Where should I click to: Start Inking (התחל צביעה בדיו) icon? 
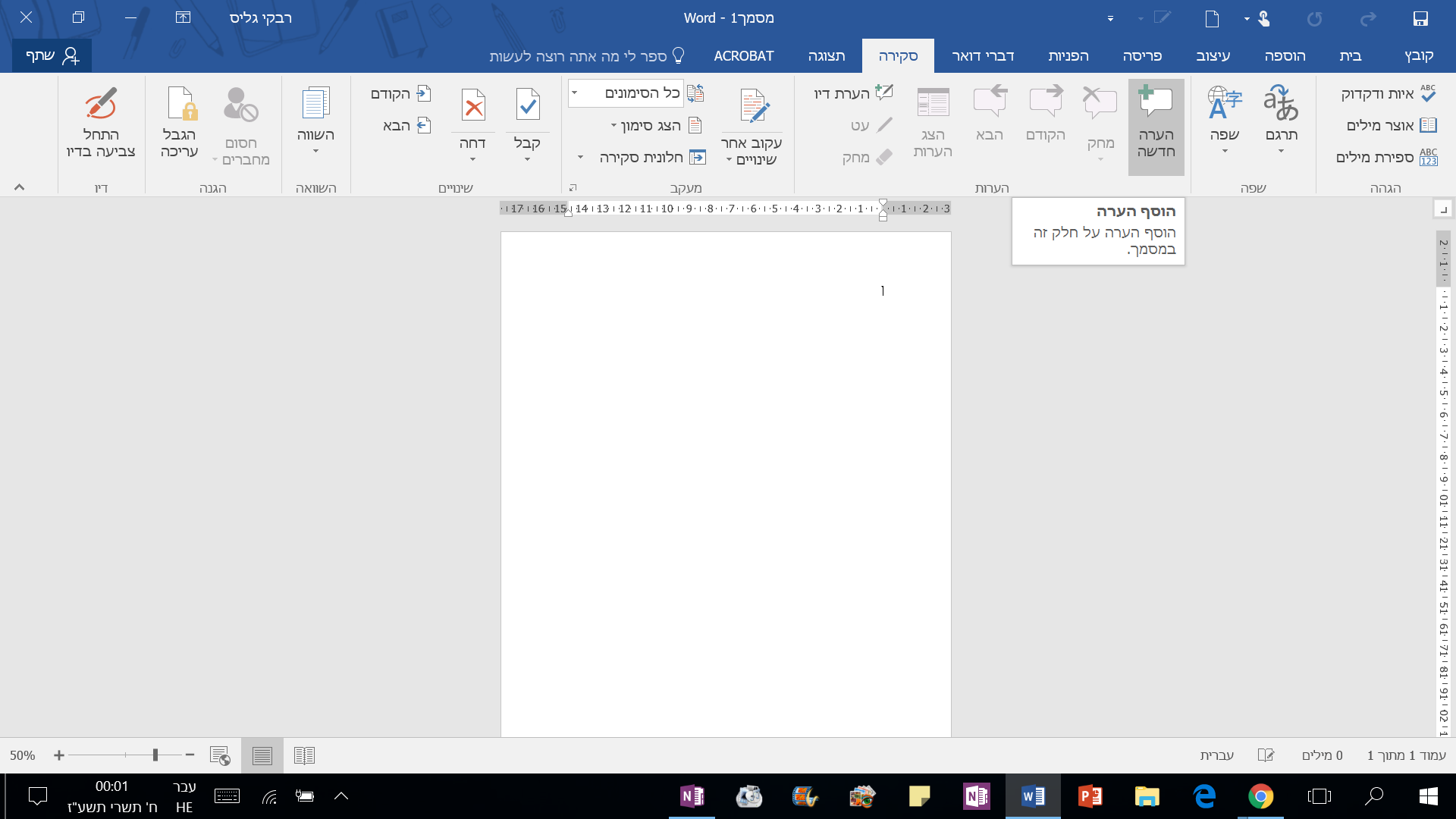[101, 104]
